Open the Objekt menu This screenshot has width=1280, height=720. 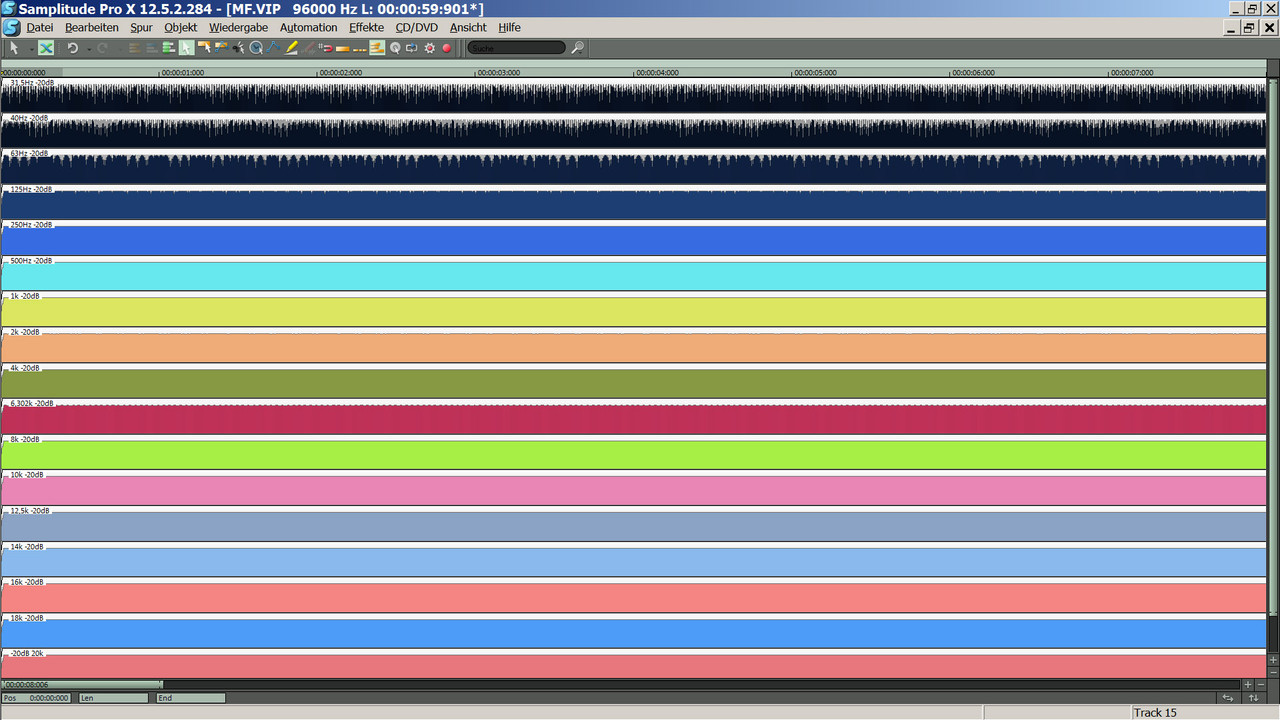[181, 27]
